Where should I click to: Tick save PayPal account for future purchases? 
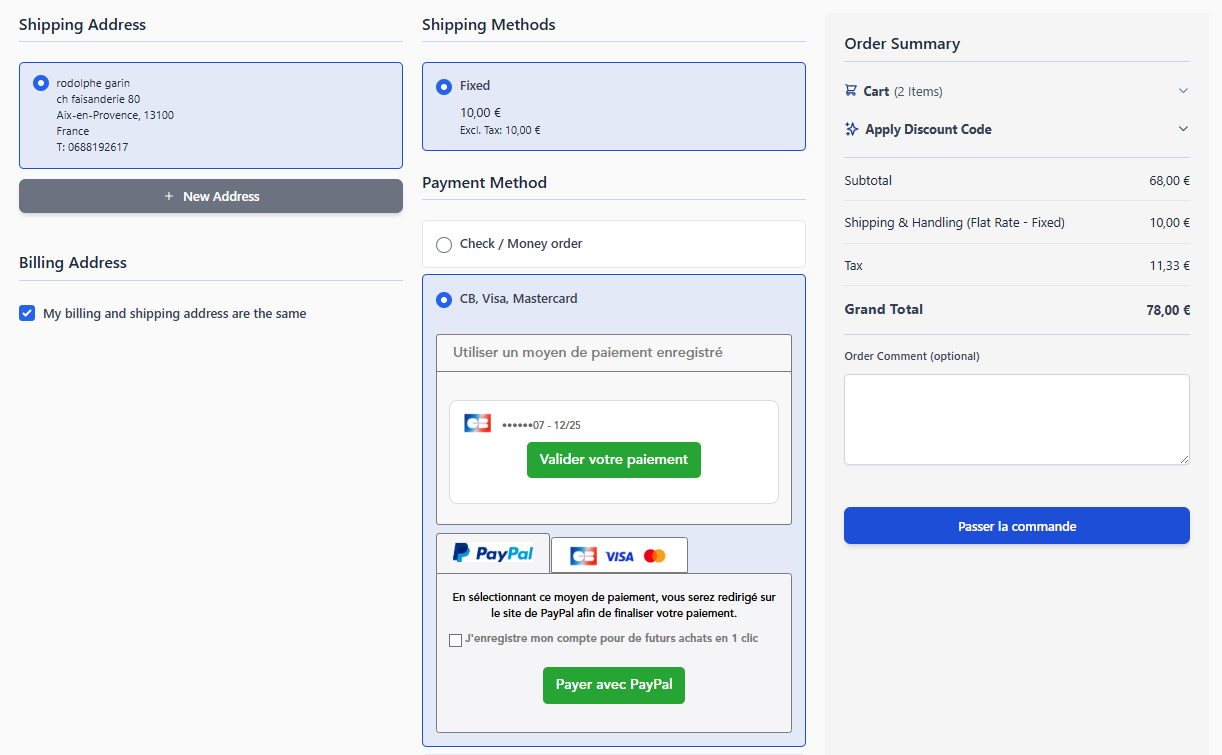pos(456,640)
